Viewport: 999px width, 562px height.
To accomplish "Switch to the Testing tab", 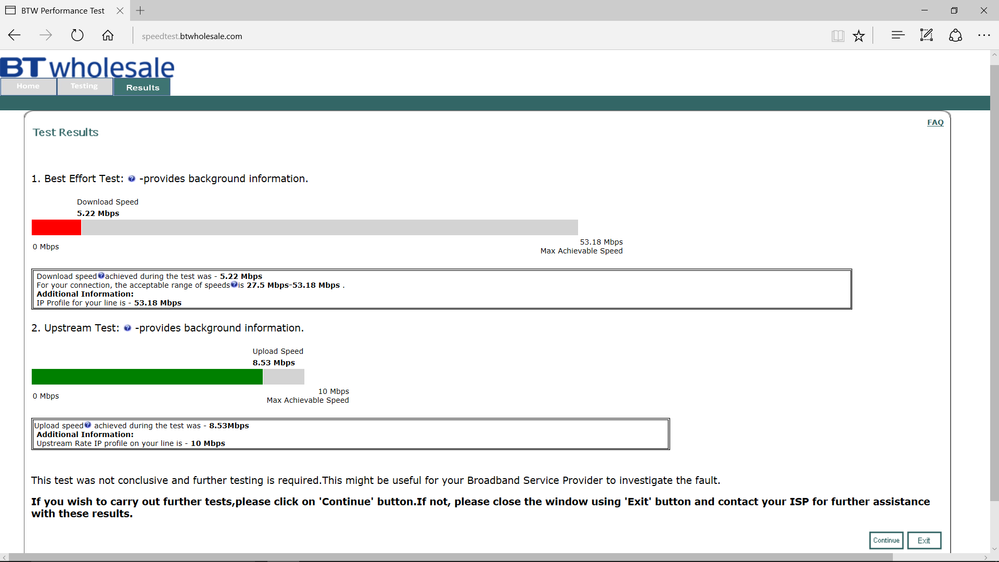I will coord(84,87).
